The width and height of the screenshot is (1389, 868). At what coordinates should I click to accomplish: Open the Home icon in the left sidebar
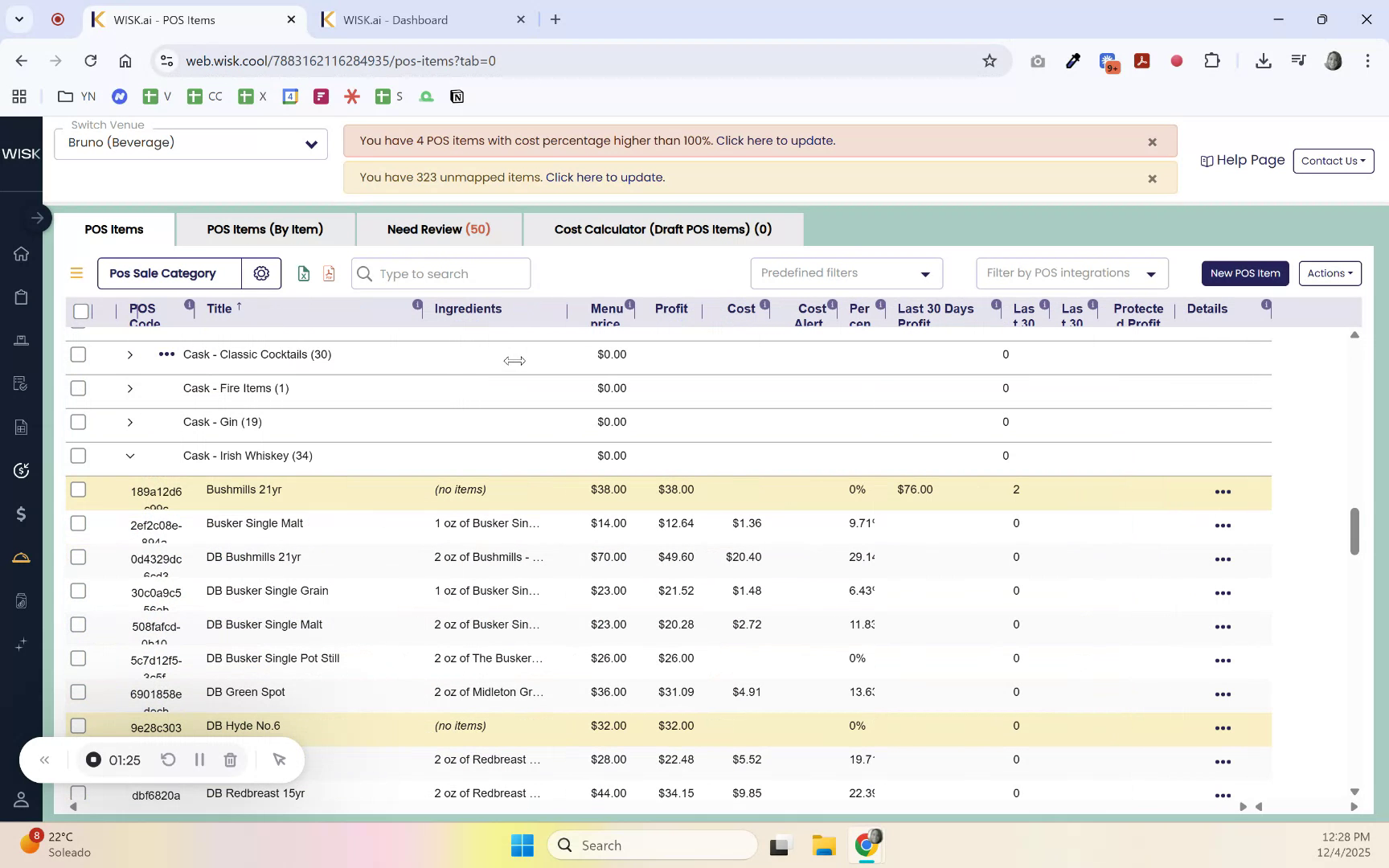(21, 254)
